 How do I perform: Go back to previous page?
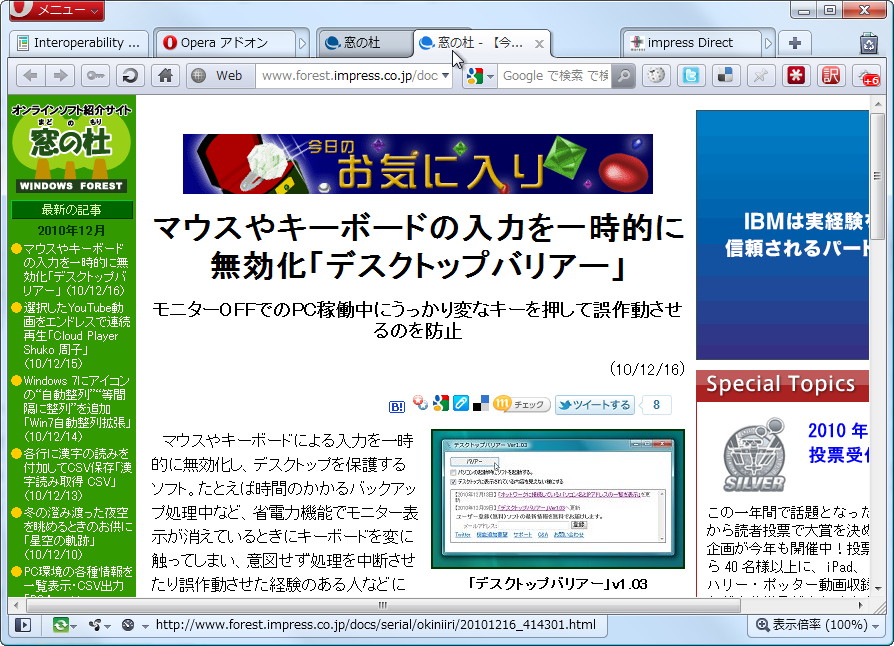pos(31,76)
